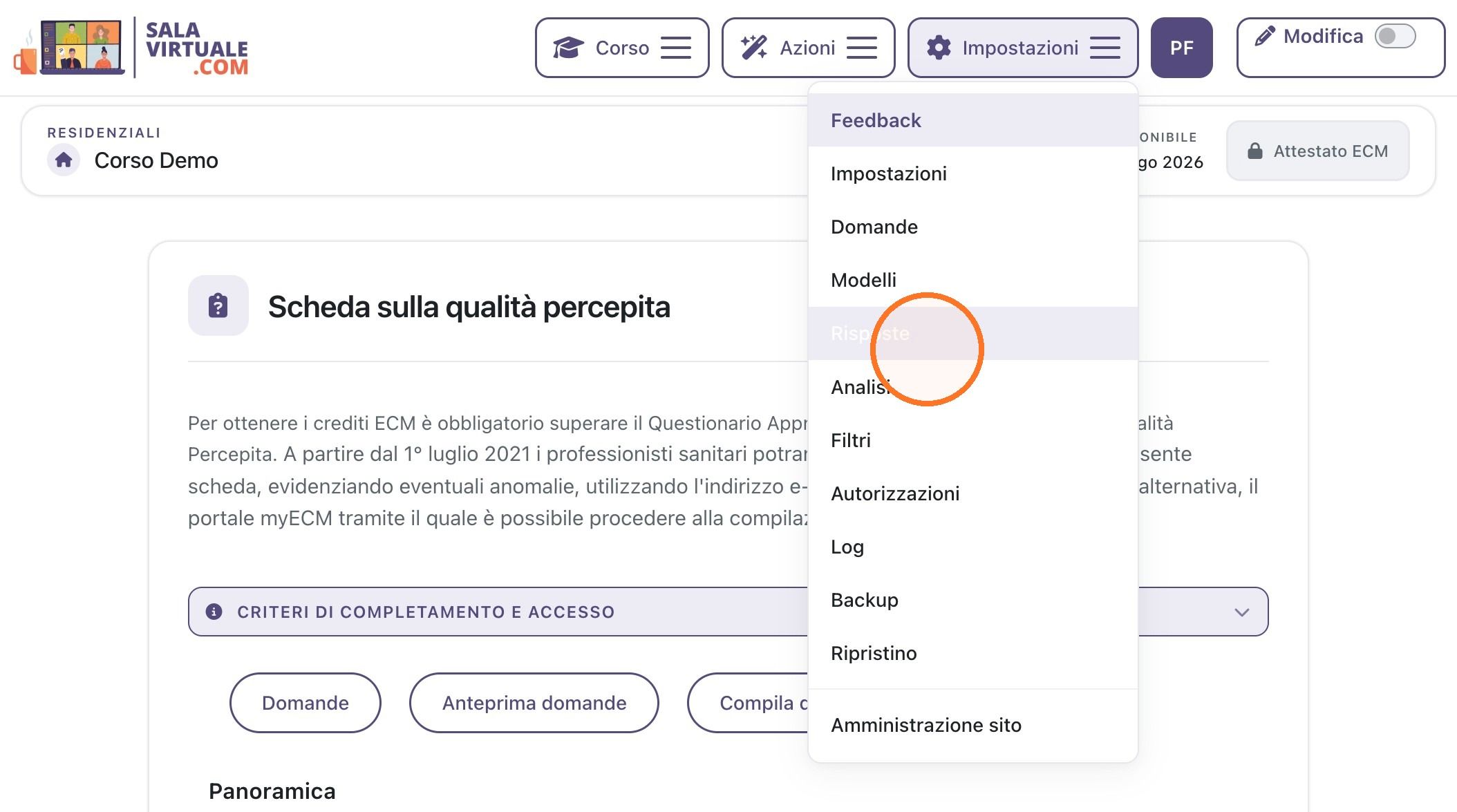Click the clipboard question-mark feedback icon

pos(218,305)
